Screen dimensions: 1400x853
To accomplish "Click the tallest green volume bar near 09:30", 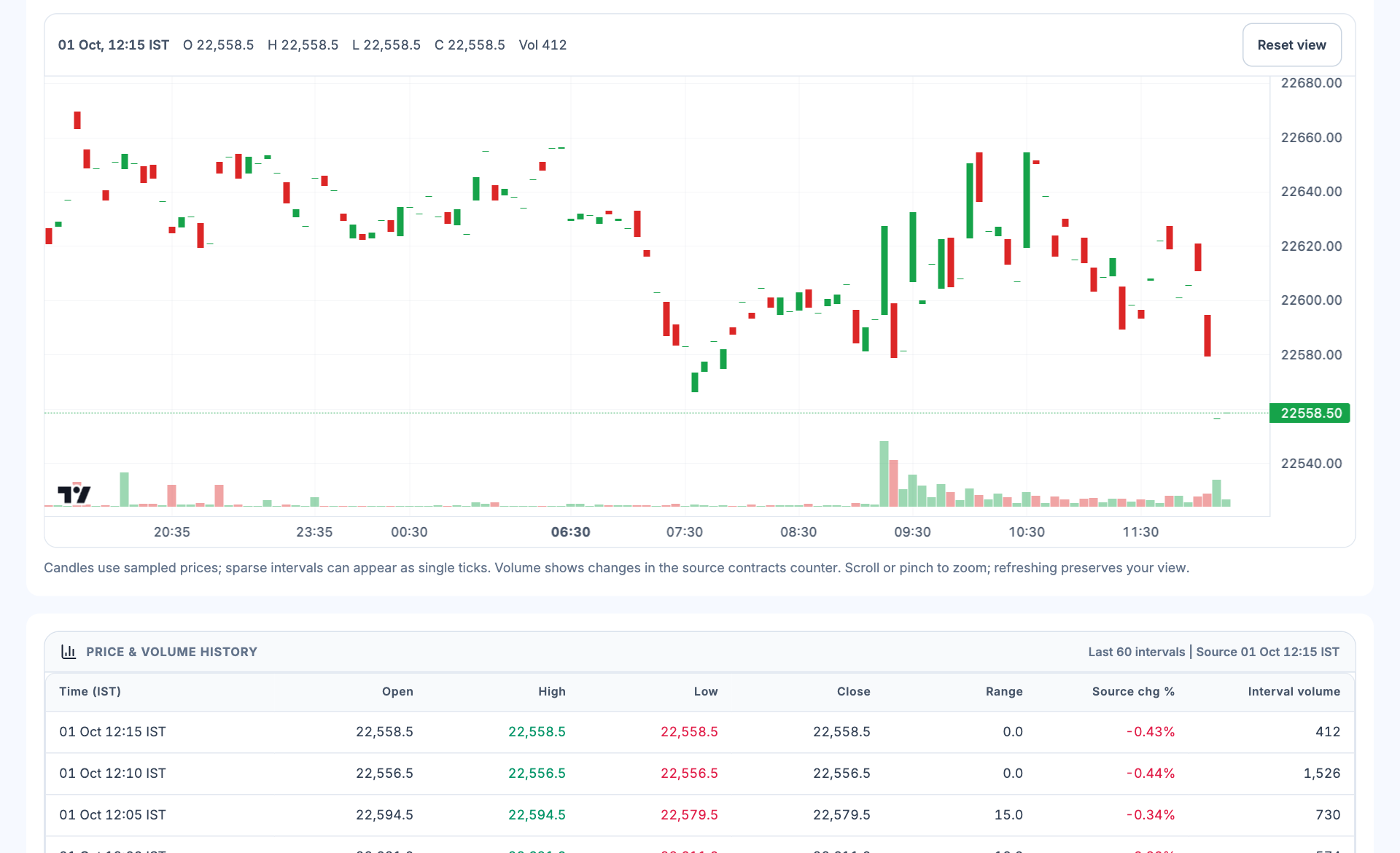I will pos(884,474).
